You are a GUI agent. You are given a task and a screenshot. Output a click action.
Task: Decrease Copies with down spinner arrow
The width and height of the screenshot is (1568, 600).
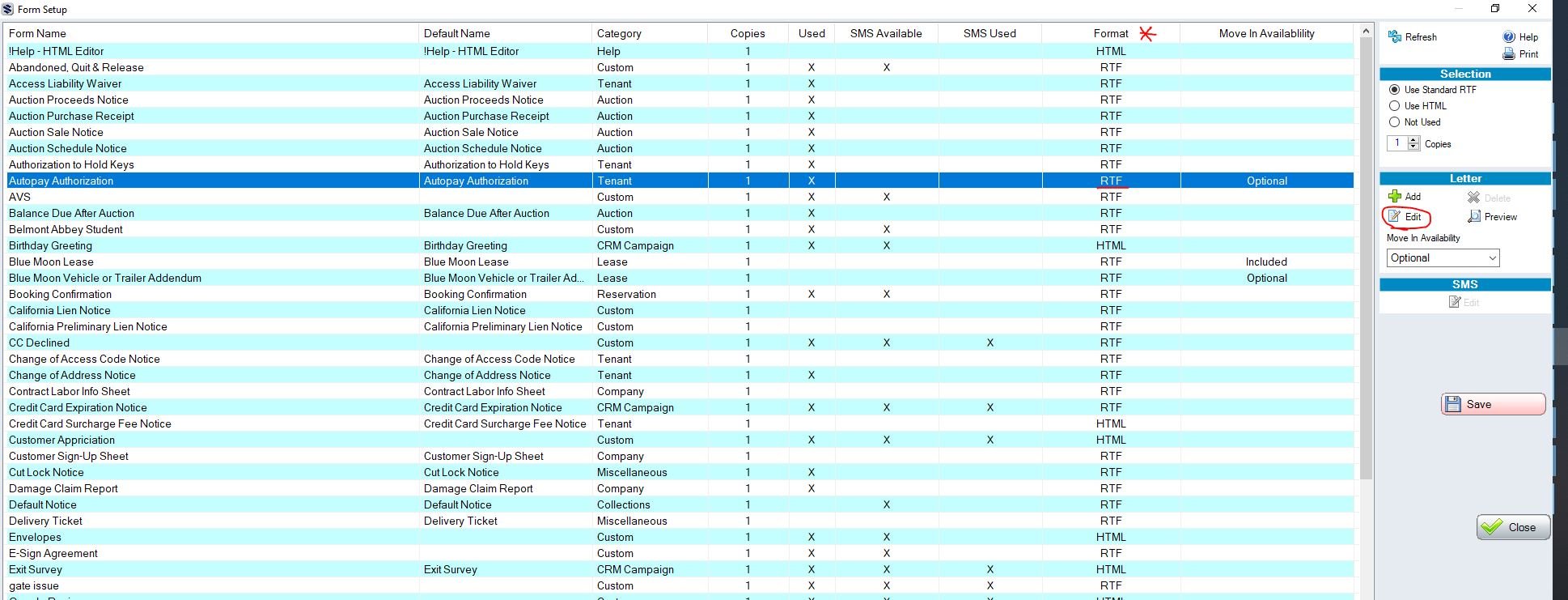tap(1413, 147)
